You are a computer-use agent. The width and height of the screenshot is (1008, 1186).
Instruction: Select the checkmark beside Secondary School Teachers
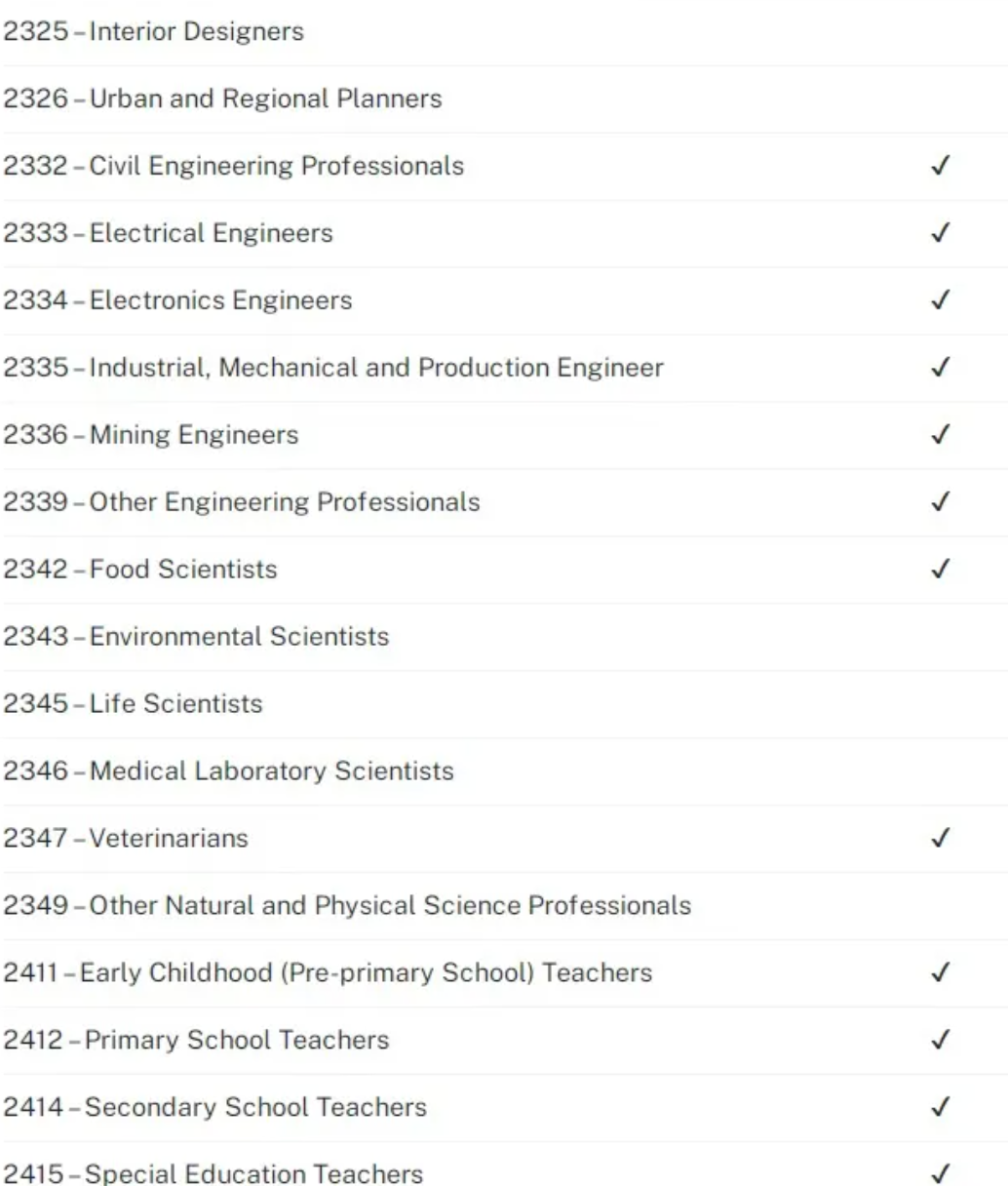940,1108
